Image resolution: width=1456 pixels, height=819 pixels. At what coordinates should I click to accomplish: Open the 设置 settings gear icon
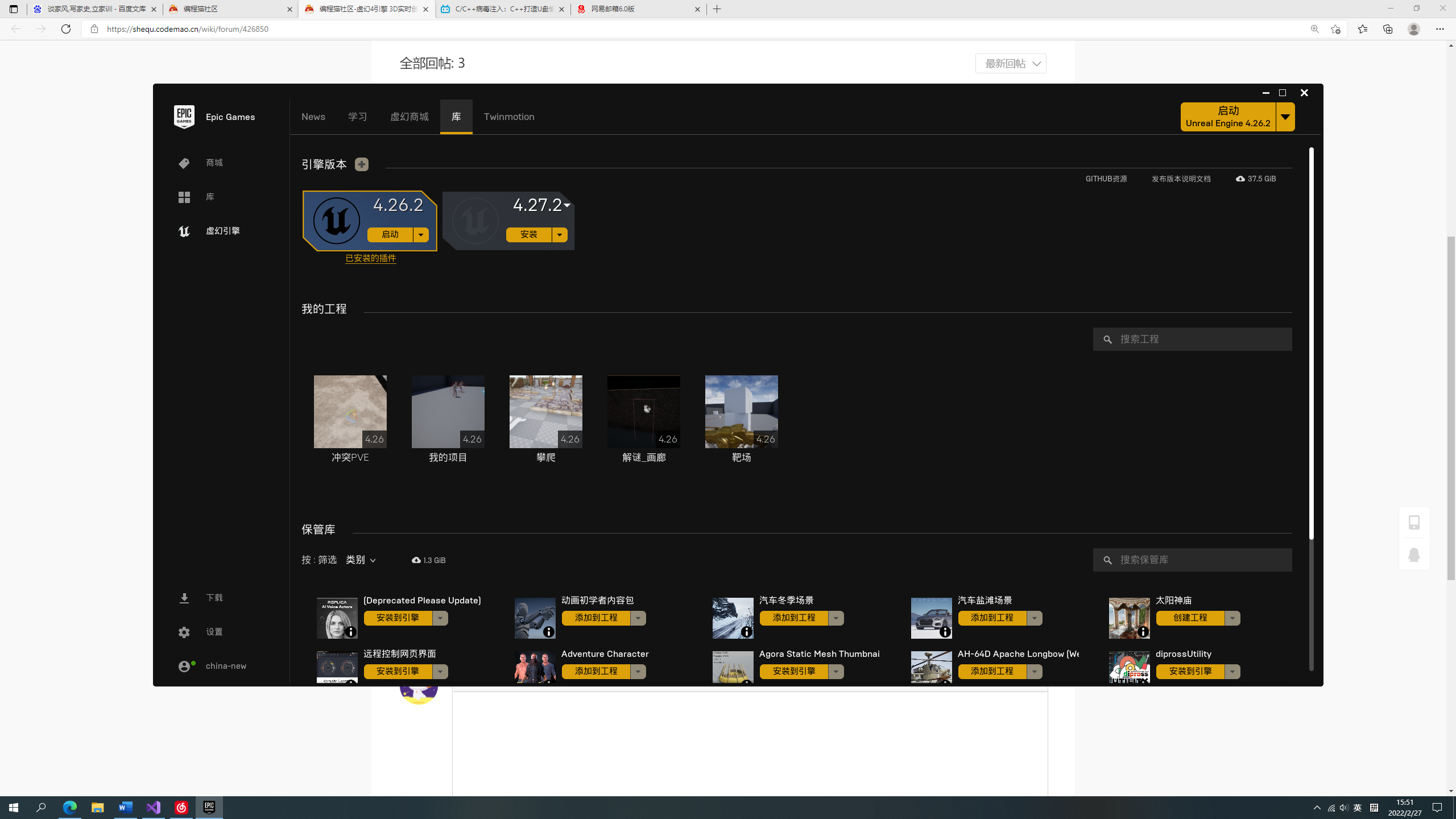[x=184, y=632]
